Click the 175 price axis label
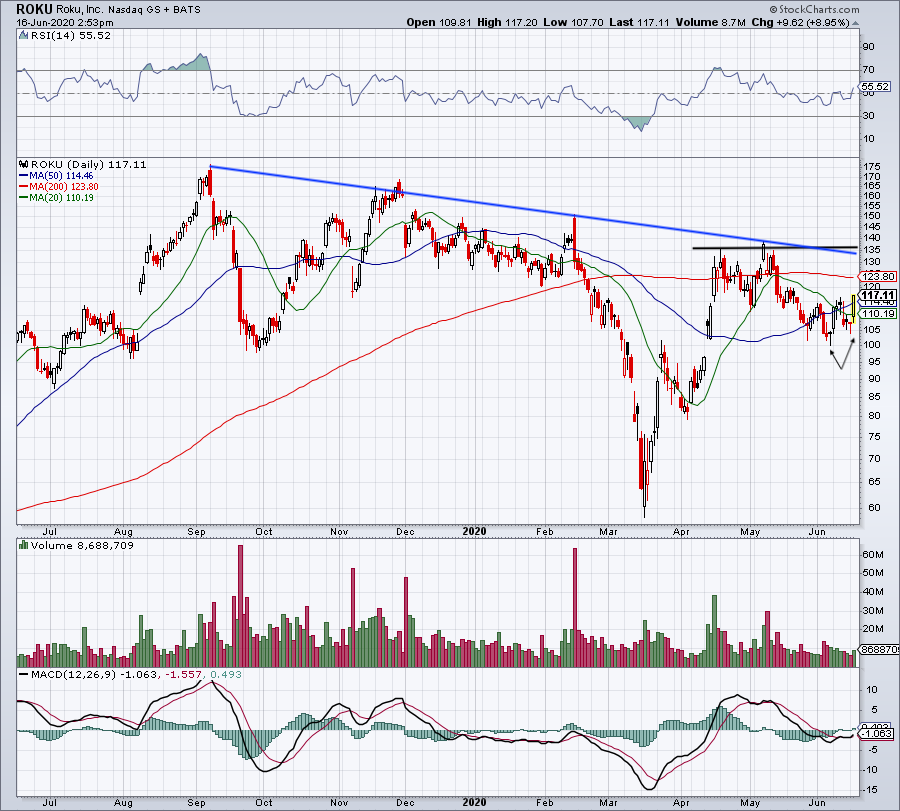Viewport: 900px width, 811px height. pos(872,166)
